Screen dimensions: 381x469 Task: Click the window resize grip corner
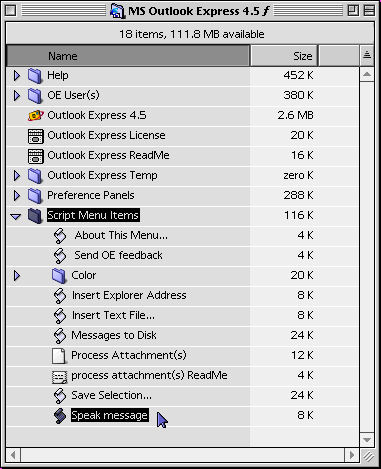tap(368, 456)
